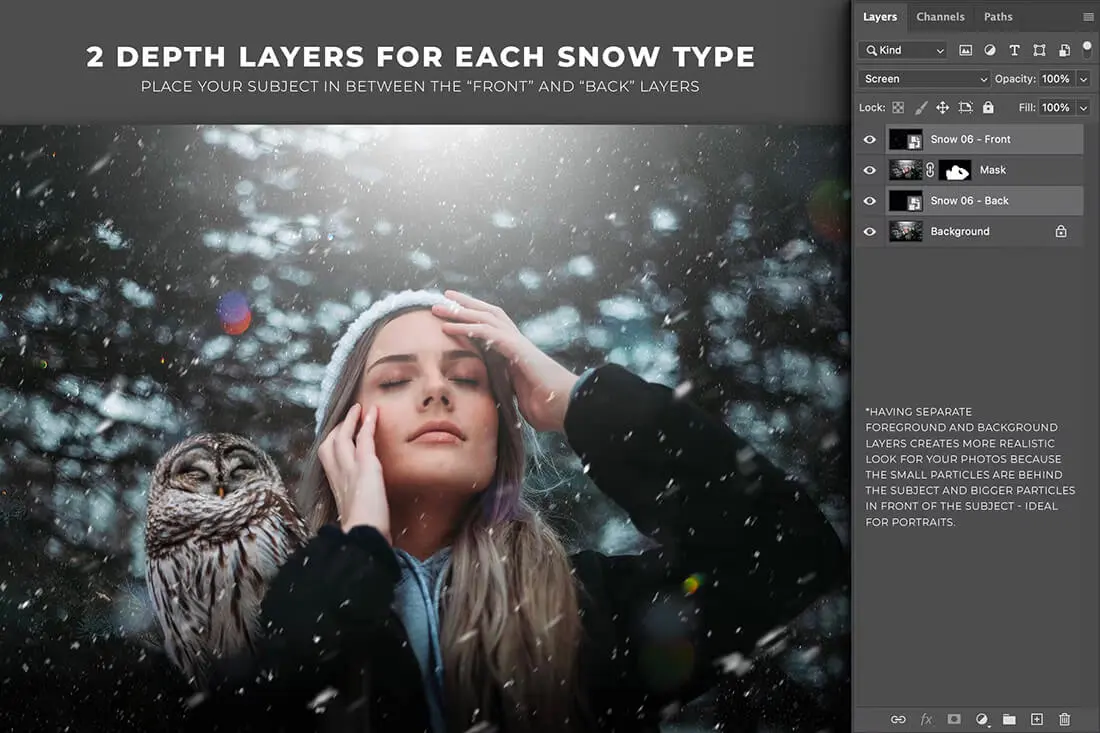Image resolution: width=1100 pixels, height=733 pixels.
Task: Filter layers by type layers icon
Action: pyautogui.click(x=1014, y=50)
